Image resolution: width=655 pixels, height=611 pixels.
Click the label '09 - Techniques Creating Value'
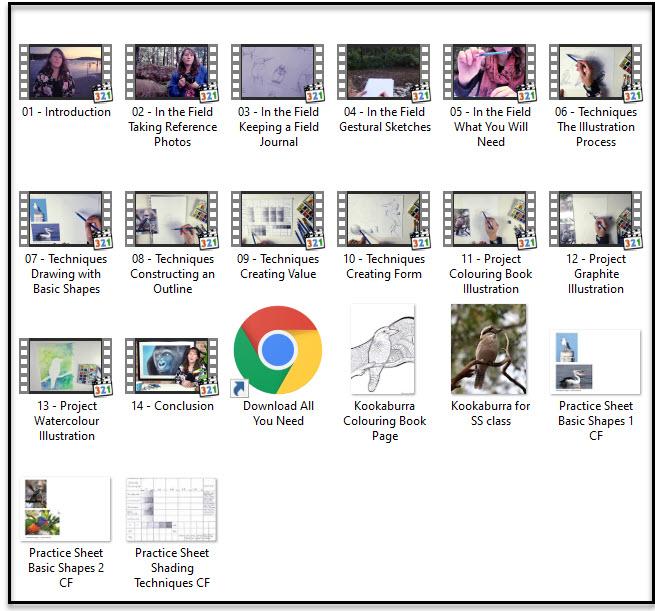[278, 266]
